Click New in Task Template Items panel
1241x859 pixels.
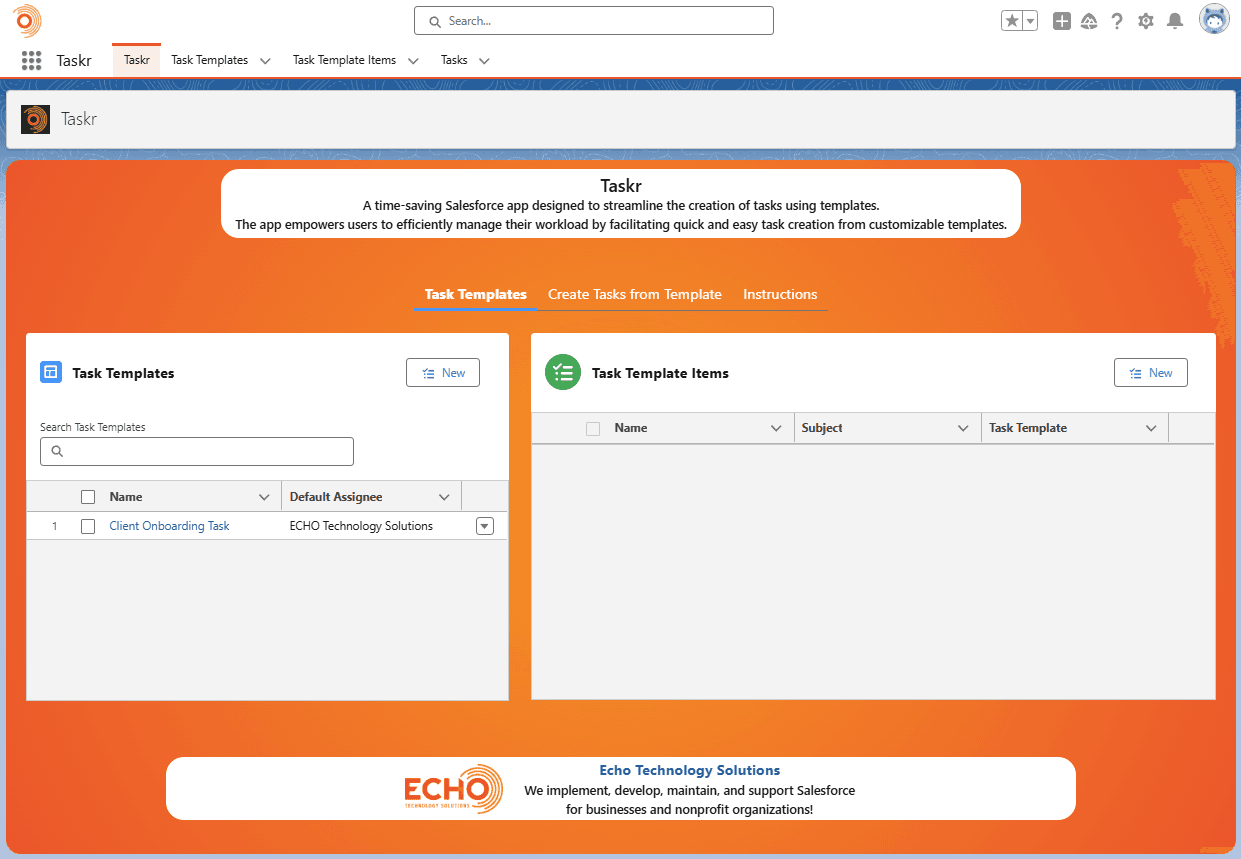pyautogui.click(x=1151, y=373)
